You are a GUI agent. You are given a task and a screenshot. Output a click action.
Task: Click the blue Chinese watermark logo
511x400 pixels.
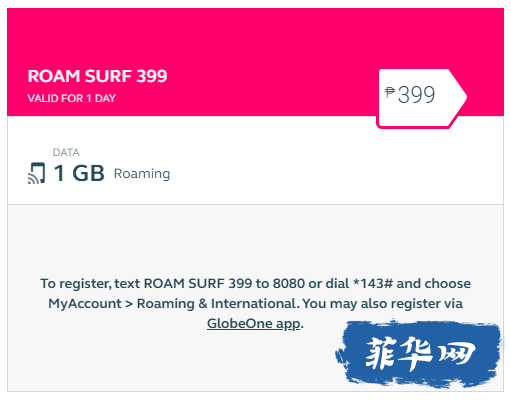(x=419, y=354)
